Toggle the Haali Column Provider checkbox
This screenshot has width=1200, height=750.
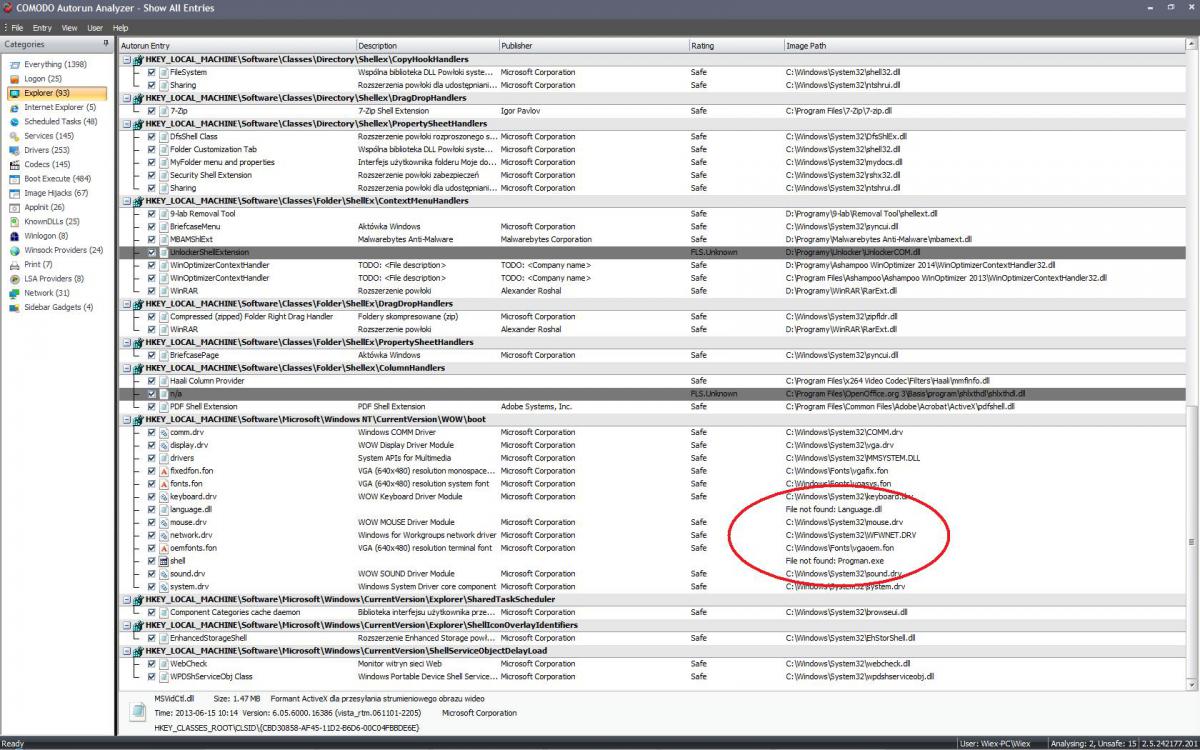[152, 381]
